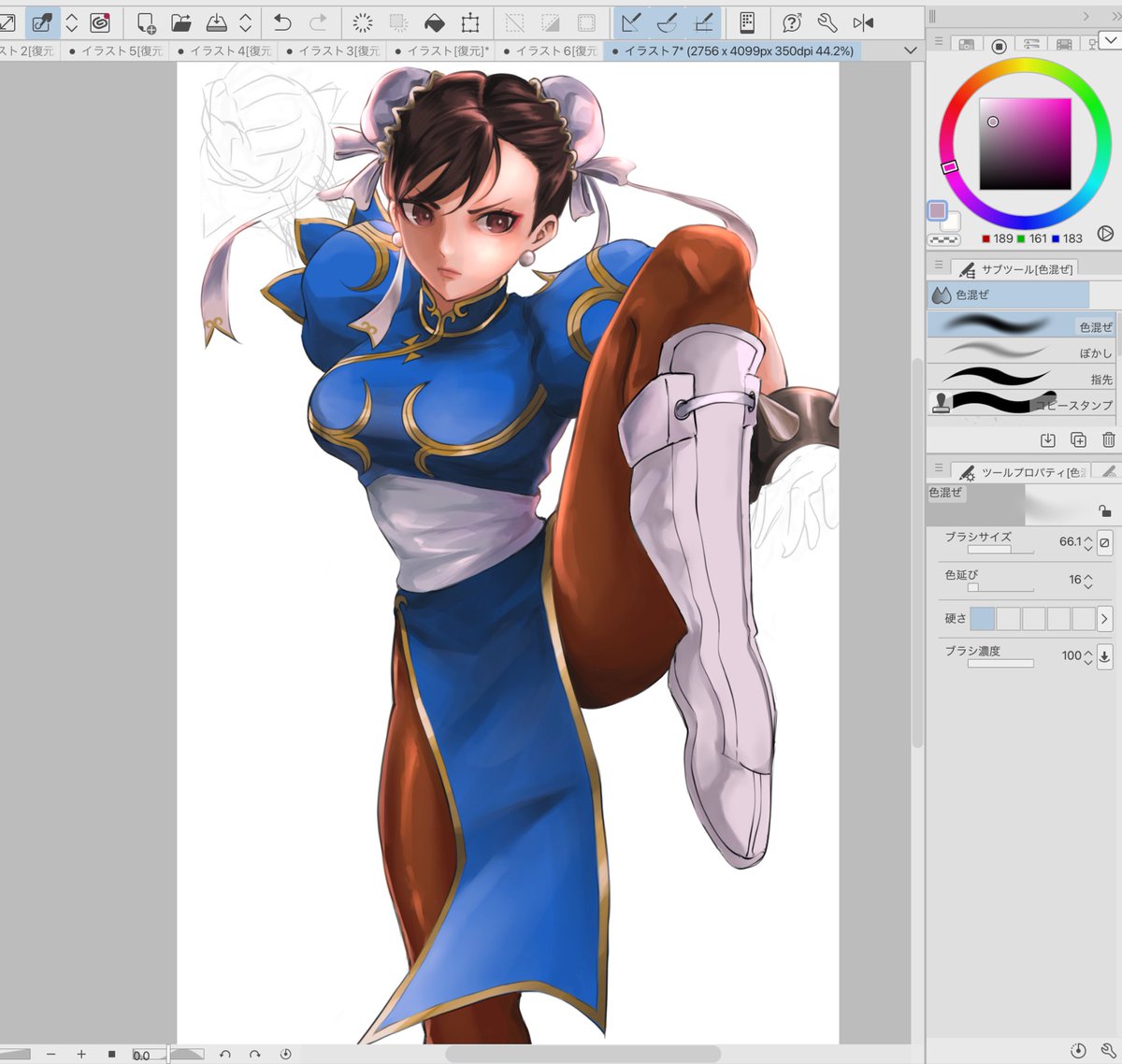Open sub tool detail wrench at bottom right
The height and width of the screenshot is (1064, 1122).
click(1108, 1051)
